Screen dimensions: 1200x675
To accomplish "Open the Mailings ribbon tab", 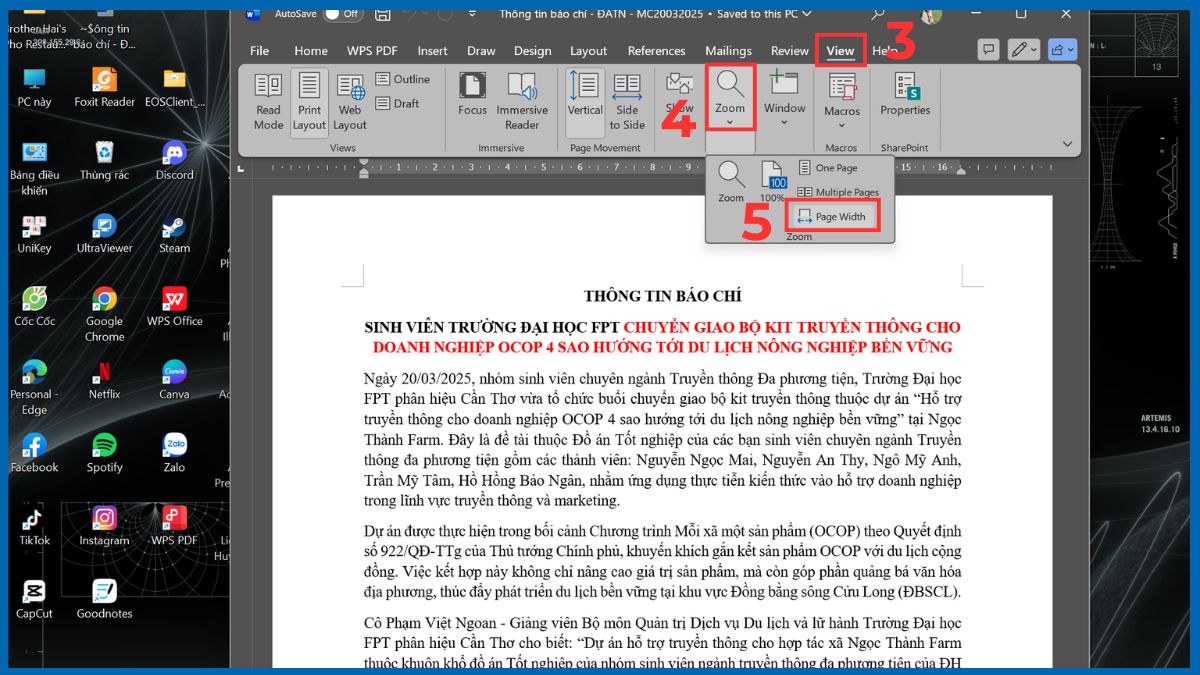I will tap(728, 50).
